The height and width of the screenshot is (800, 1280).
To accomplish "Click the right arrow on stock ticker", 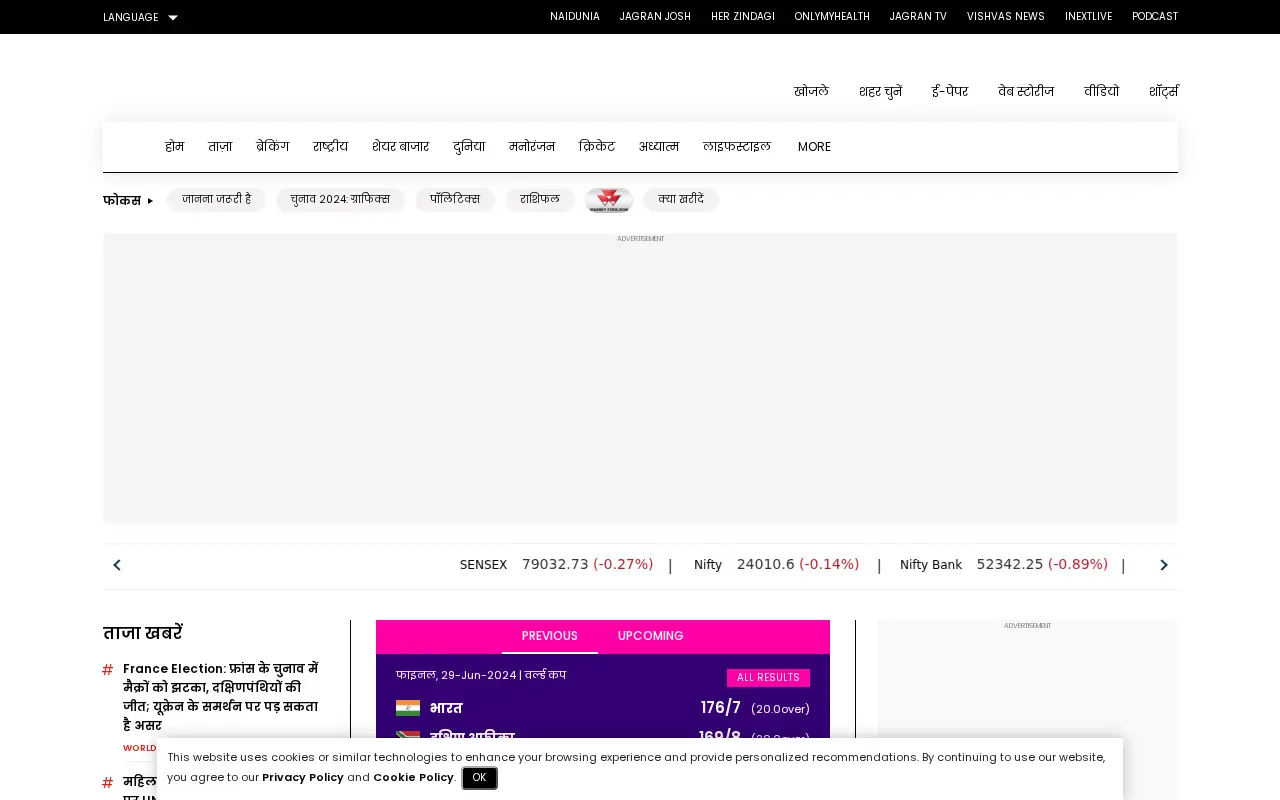I will [1163, 565].
